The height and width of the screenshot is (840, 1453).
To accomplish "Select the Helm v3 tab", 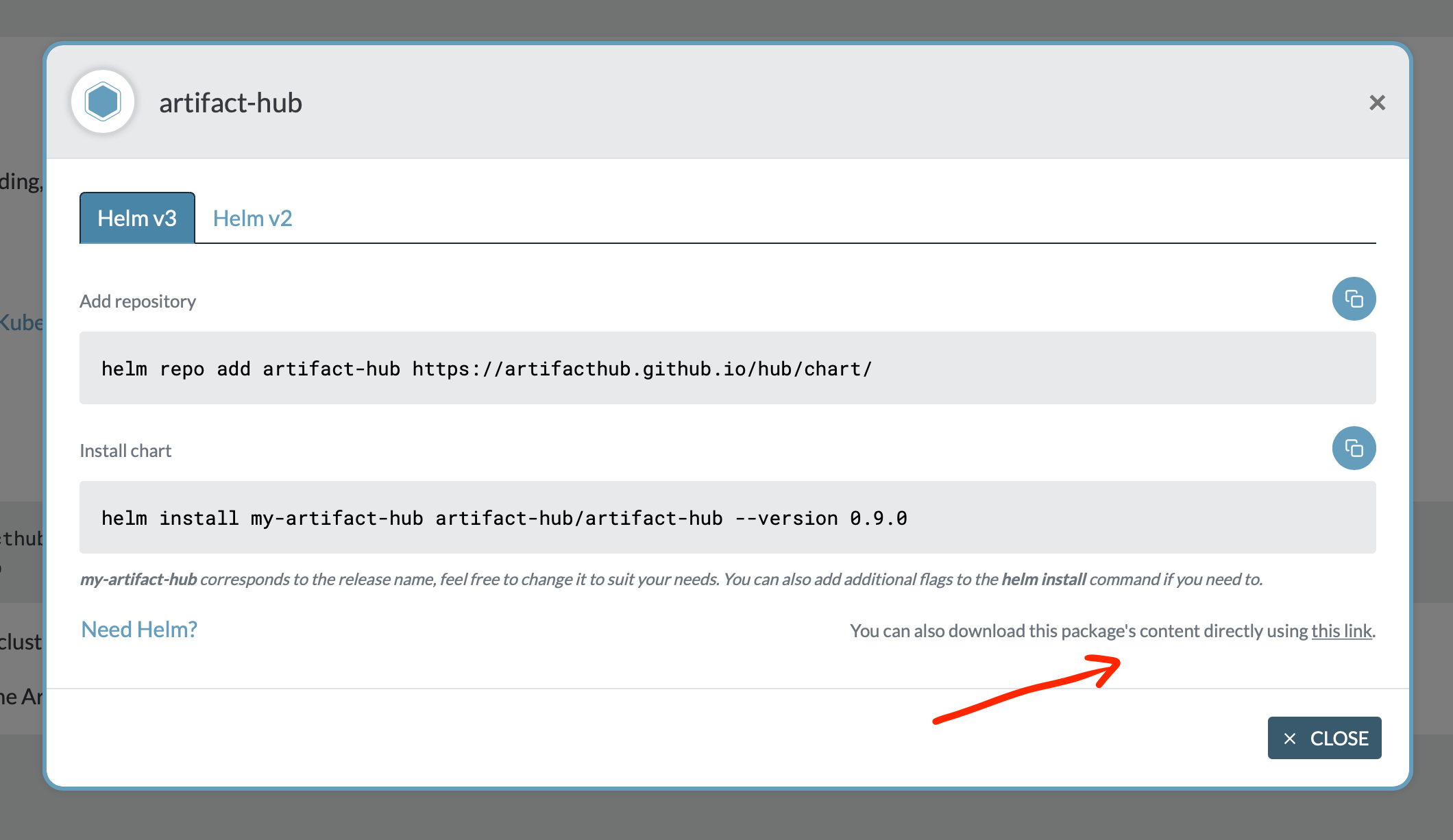I will click(x=137, y=219).
